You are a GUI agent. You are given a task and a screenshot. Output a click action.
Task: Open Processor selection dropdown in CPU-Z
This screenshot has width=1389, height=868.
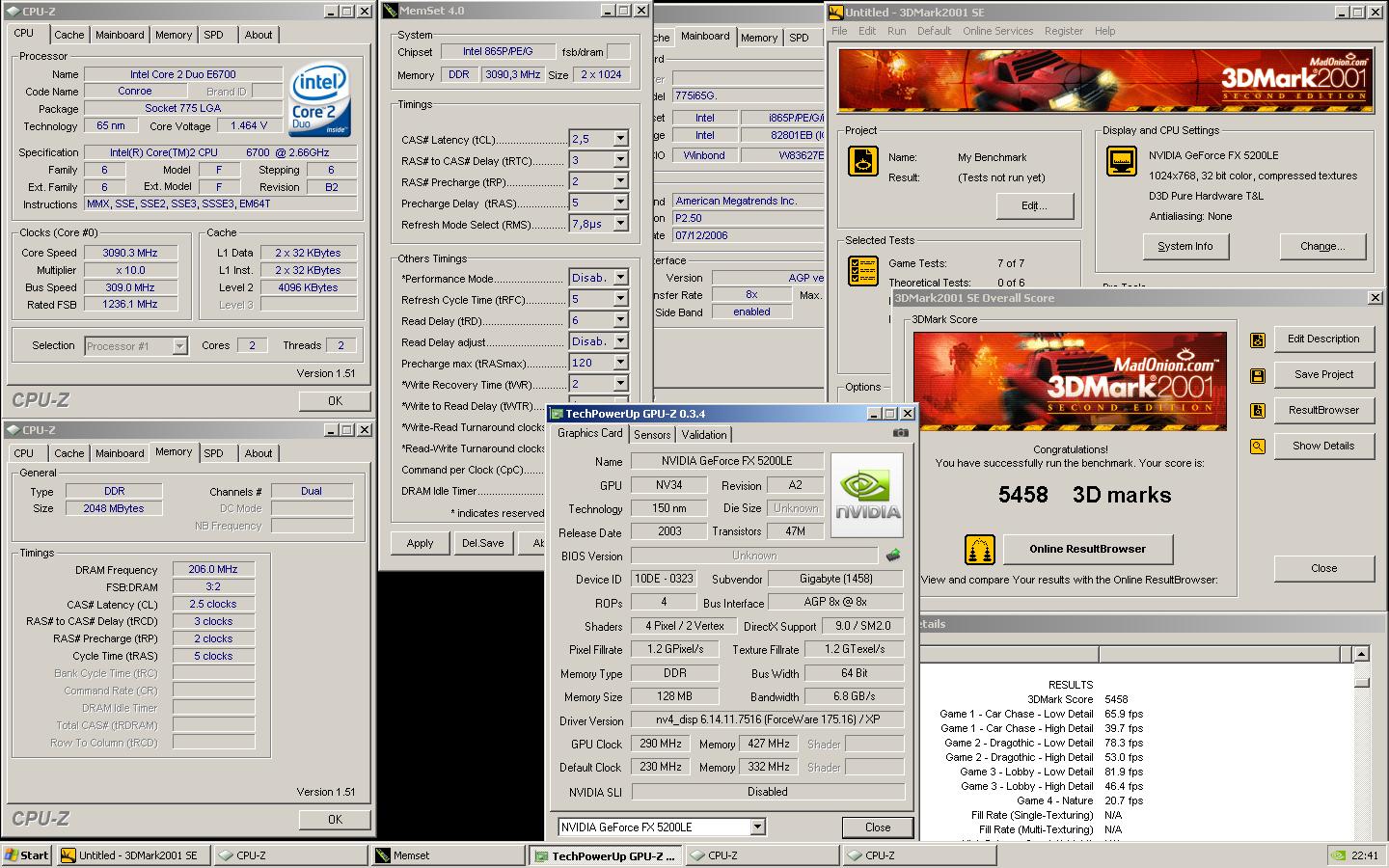tap(179, 346)
